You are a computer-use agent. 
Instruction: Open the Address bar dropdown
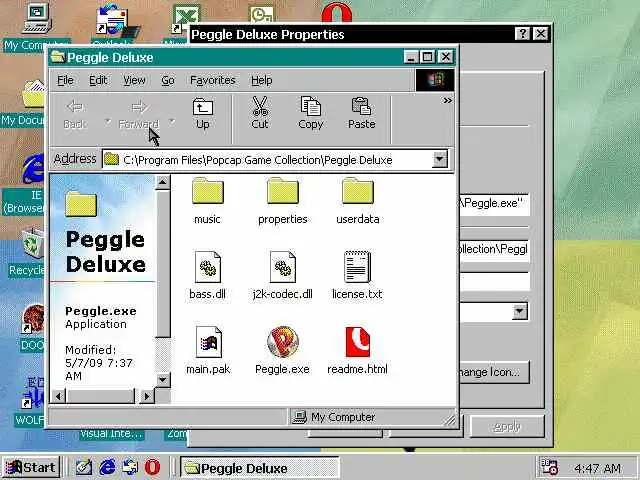tap(440, 159)
